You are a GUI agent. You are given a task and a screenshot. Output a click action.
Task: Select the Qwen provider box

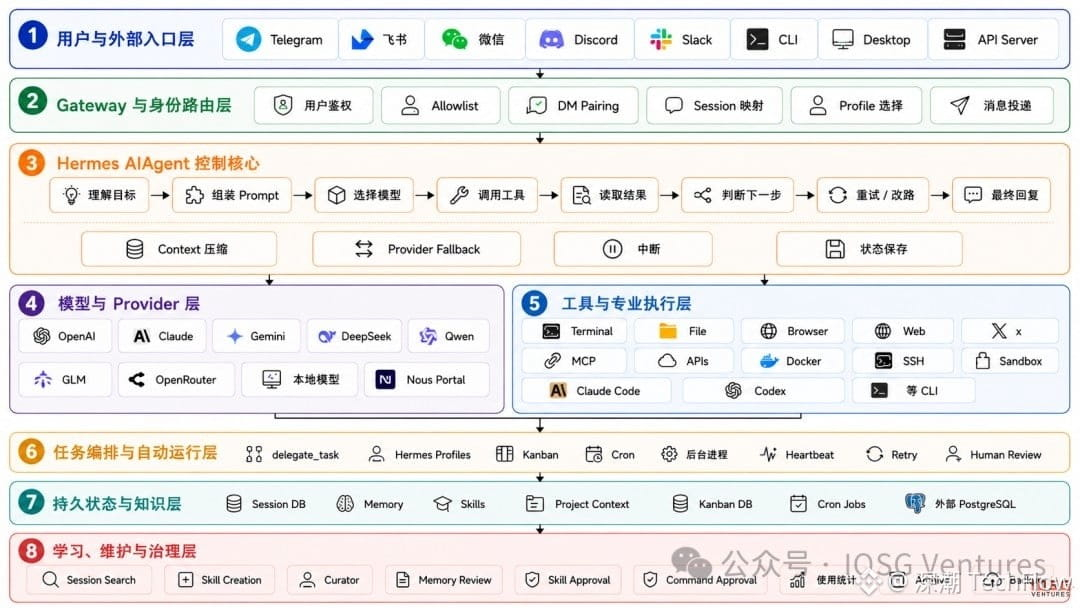pyautogui.click(x=448, y=336)
